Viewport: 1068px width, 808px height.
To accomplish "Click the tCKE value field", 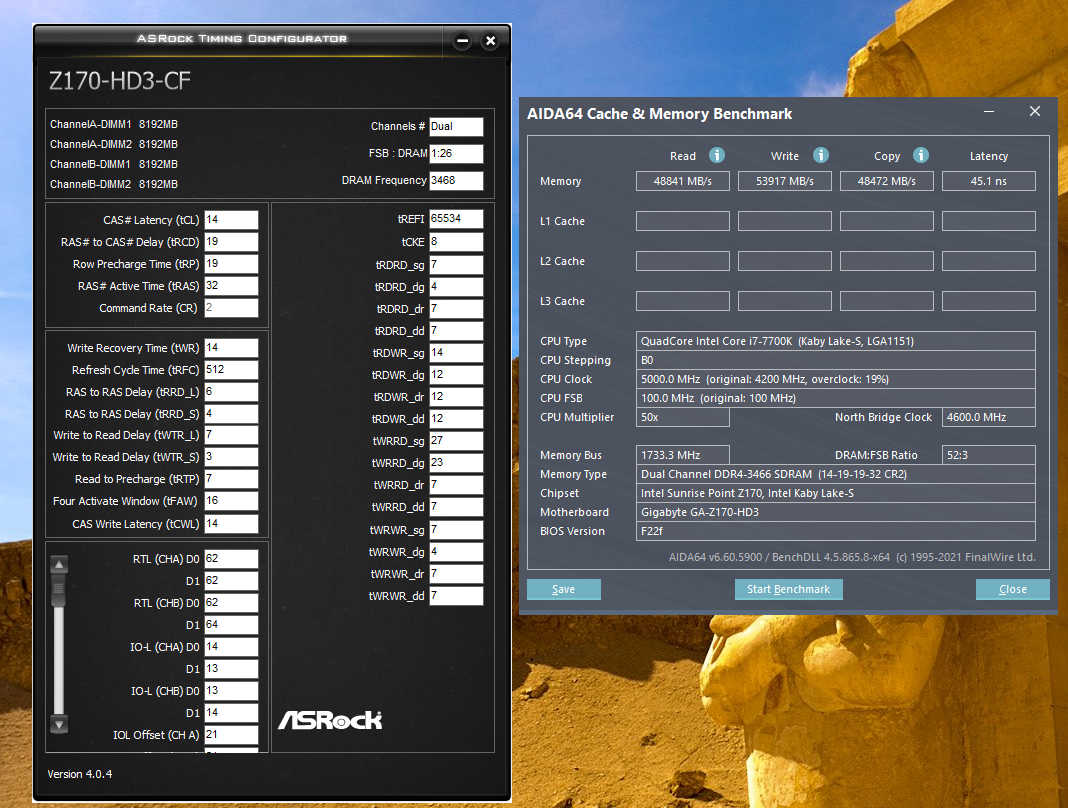I will tap(456, 242).
